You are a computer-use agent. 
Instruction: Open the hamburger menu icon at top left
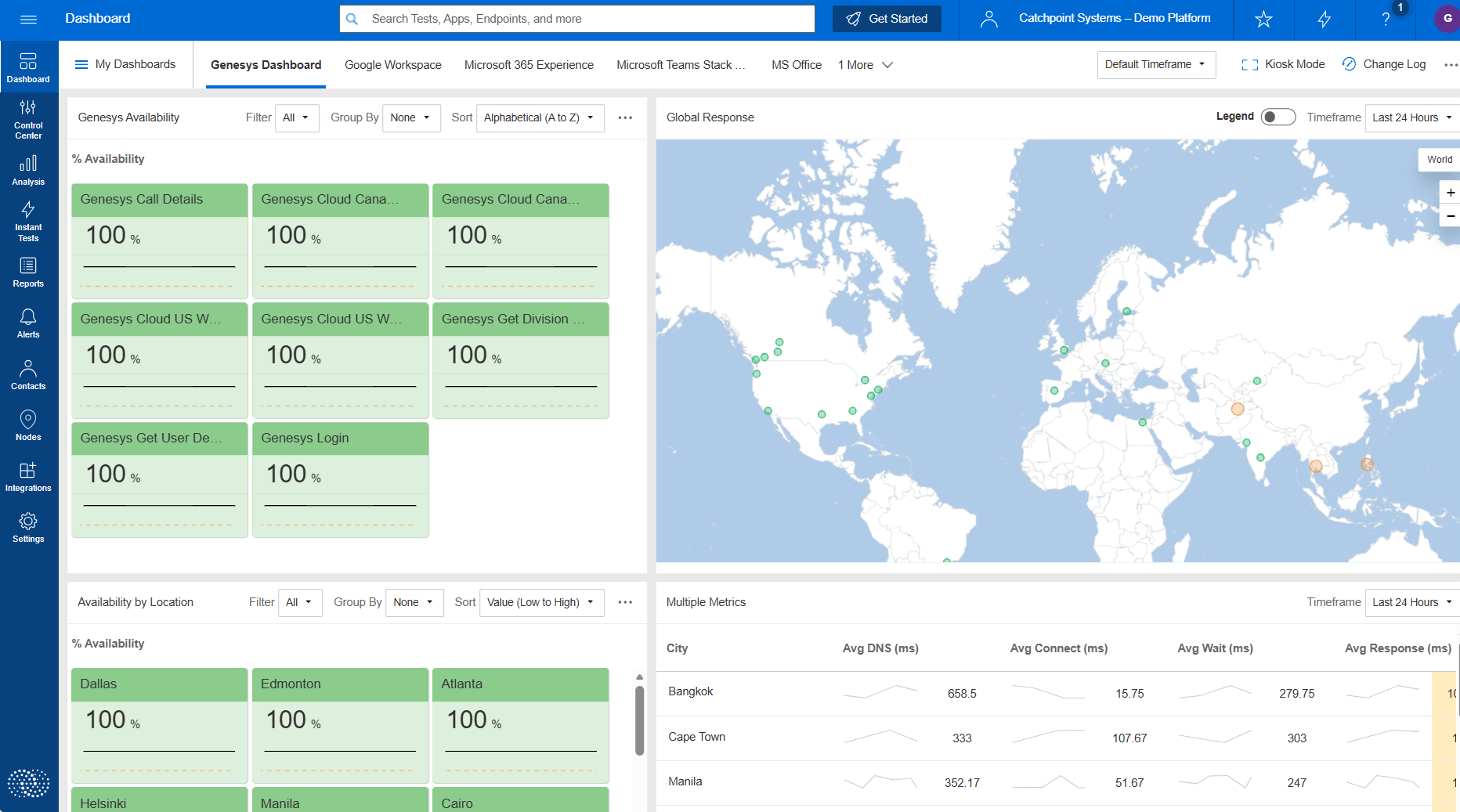click(x=28, y=19)
